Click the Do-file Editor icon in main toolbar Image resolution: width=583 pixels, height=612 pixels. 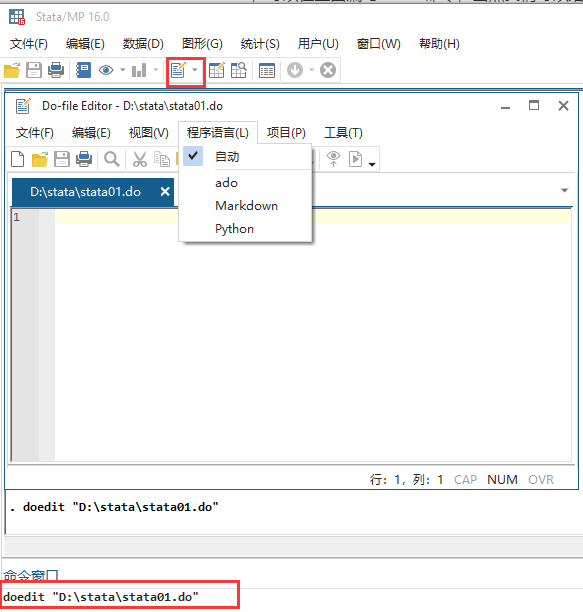[x=178, y=70]
